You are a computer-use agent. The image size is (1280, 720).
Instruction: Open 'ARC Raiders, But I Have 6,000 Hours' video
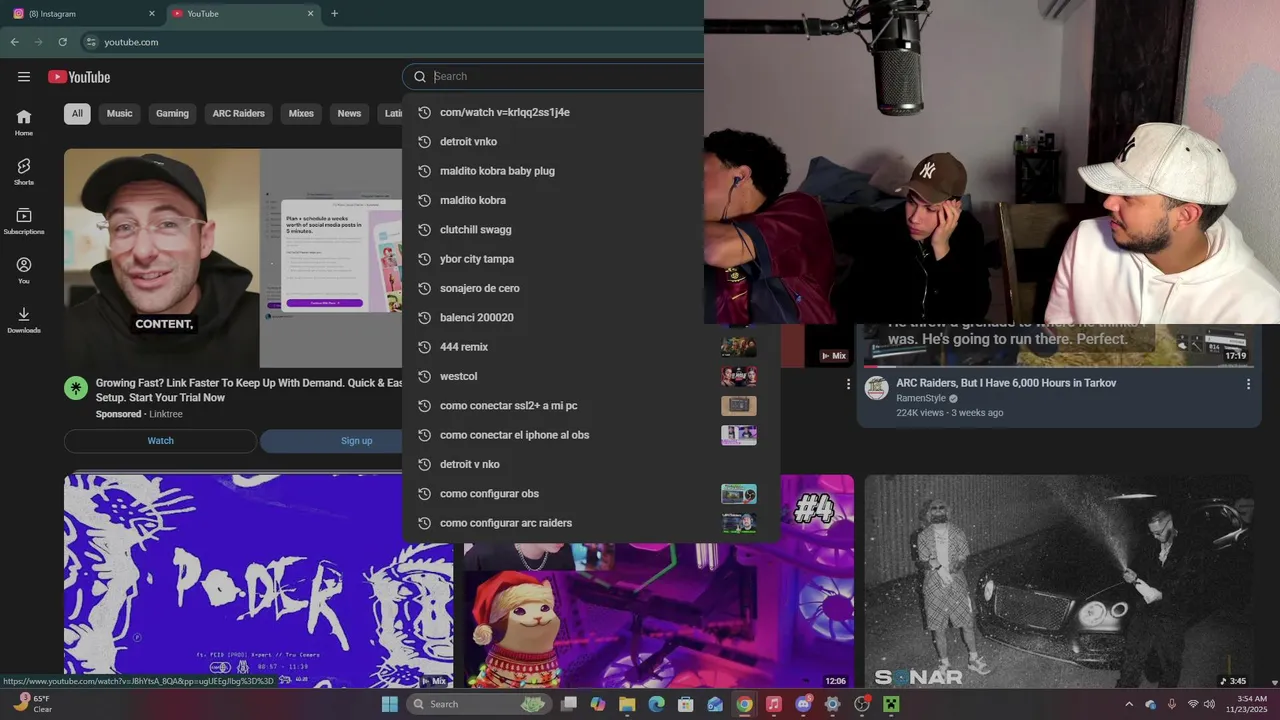pyautogui.click(x=1006, y=383)
